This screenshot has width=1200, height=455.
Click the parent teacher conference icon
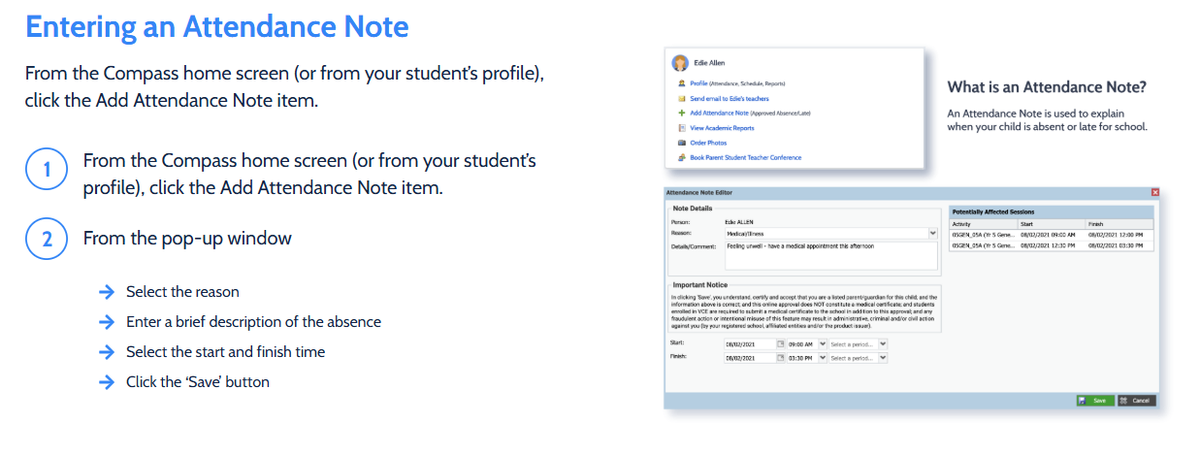(x=681, y=157)
